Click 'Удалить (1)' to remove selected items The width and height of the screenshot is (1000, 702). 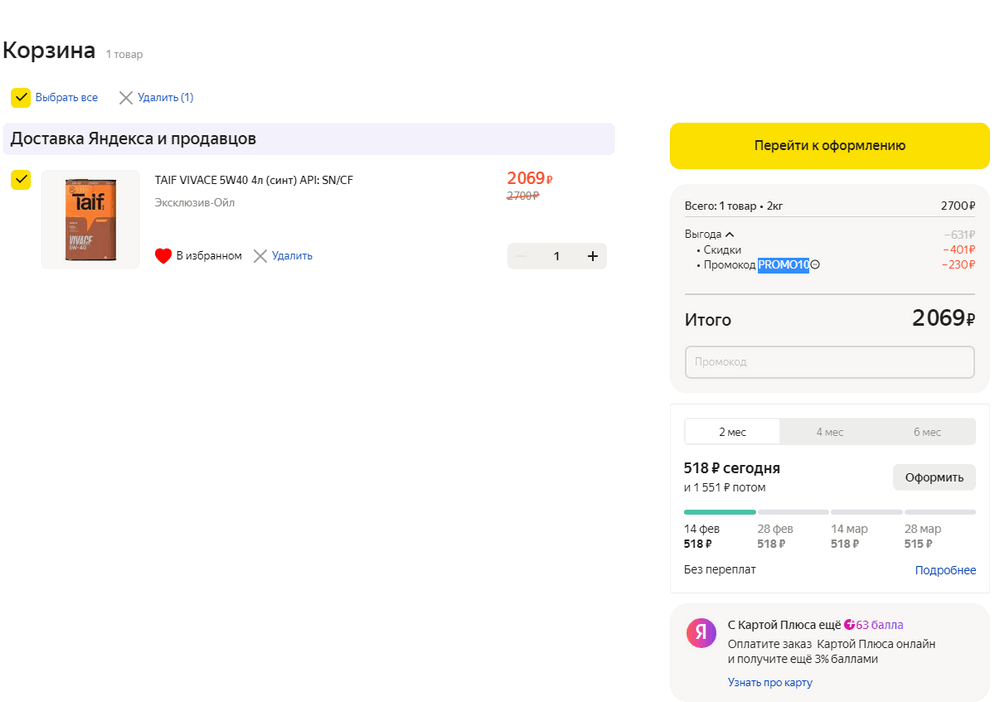click(165, 98)
